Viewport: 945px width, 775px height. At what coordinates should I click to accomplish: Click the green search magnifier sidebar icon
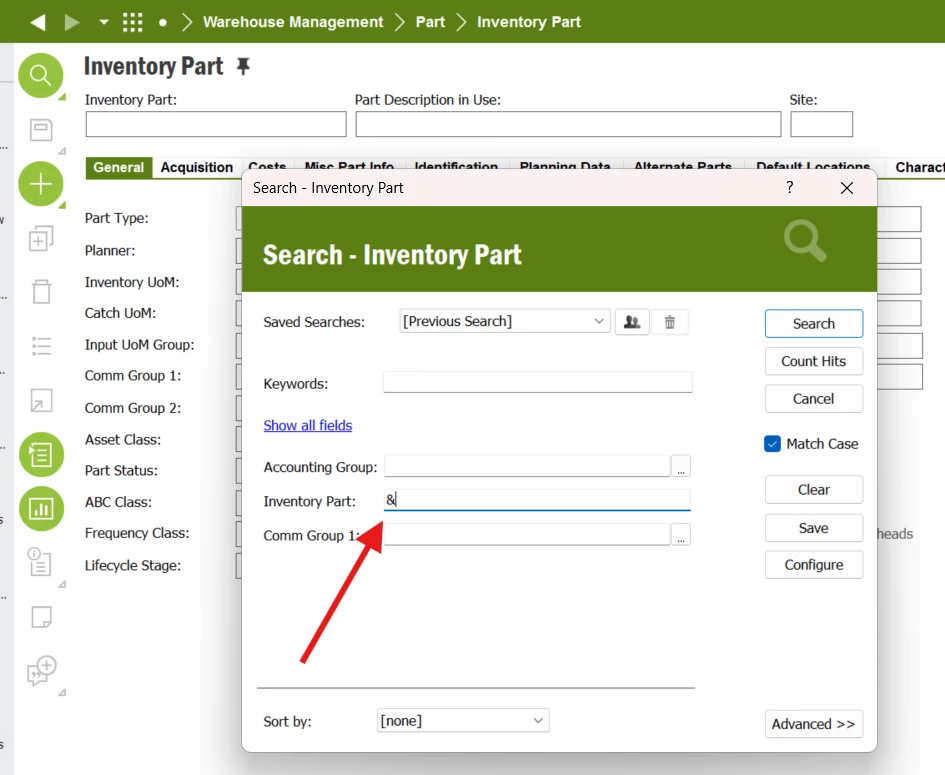pos(41,75)
